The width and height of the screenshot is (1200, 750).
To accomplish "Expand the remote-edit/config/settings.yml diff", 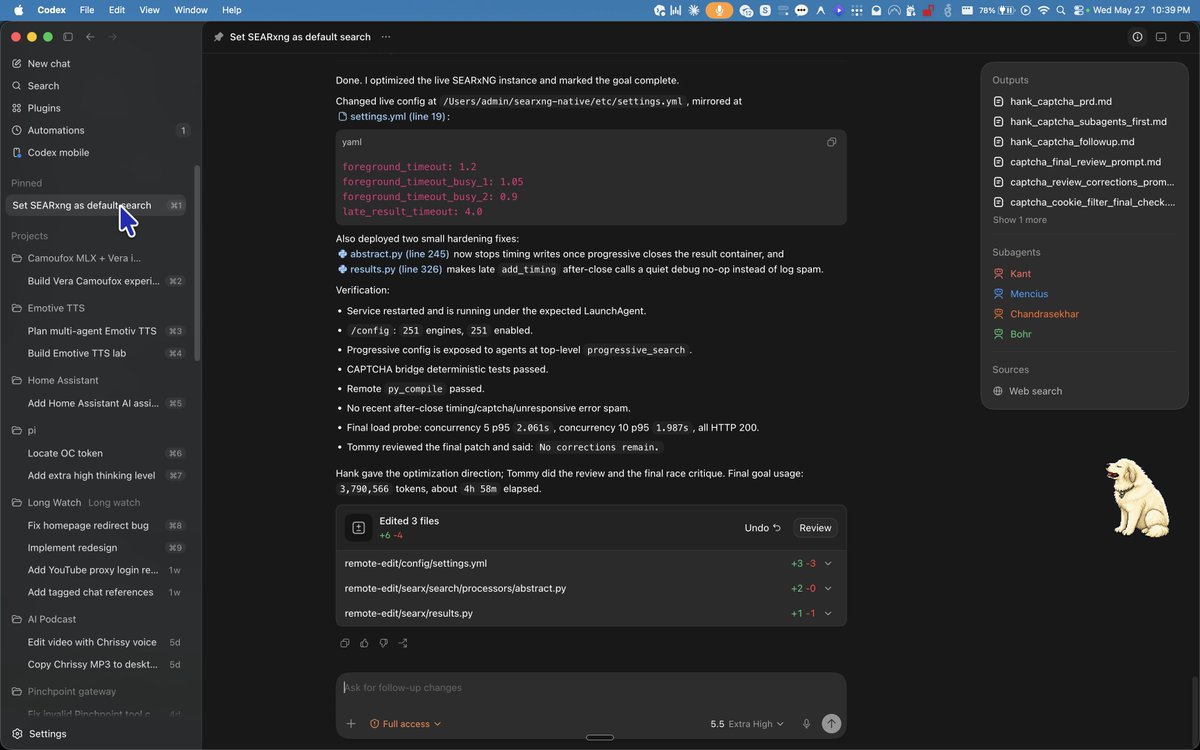I will coord(828,563).
